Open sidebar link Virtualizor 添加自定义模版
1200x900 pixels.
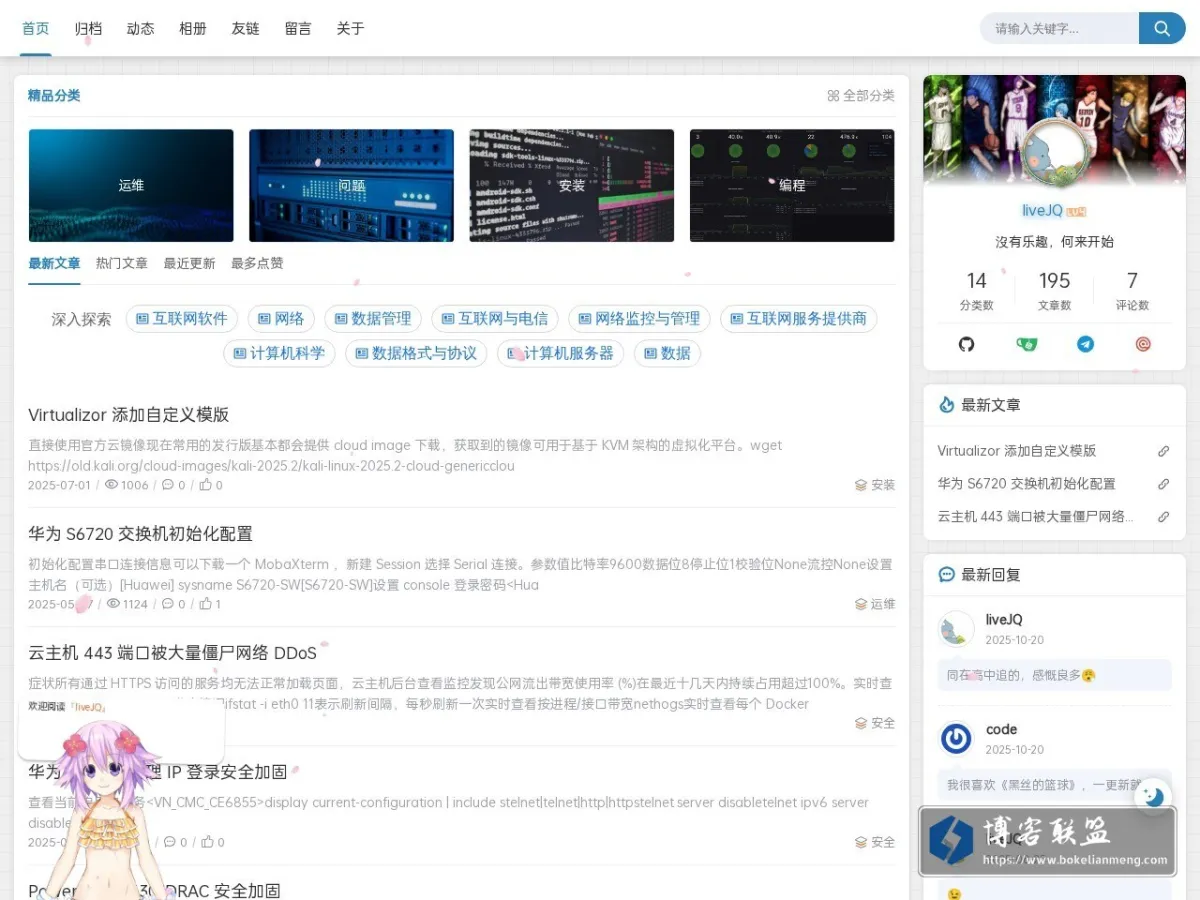click(1017, 451)
